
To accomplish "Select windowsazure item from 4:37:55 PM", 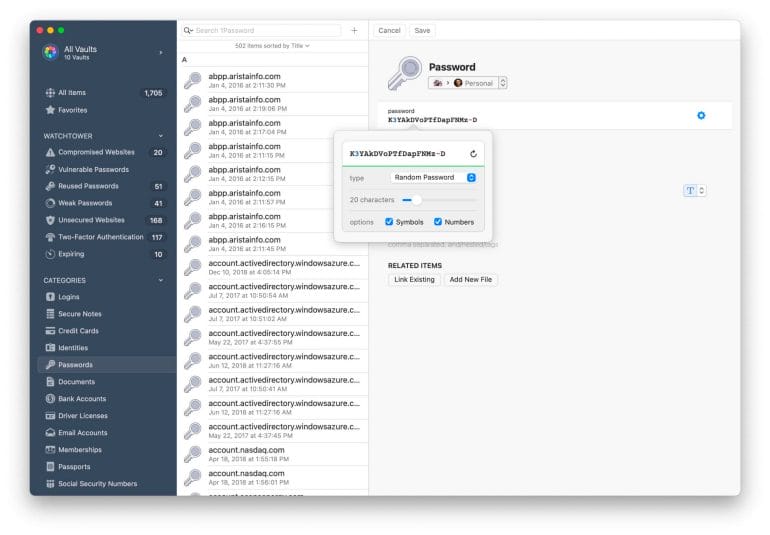I will 273,337.
